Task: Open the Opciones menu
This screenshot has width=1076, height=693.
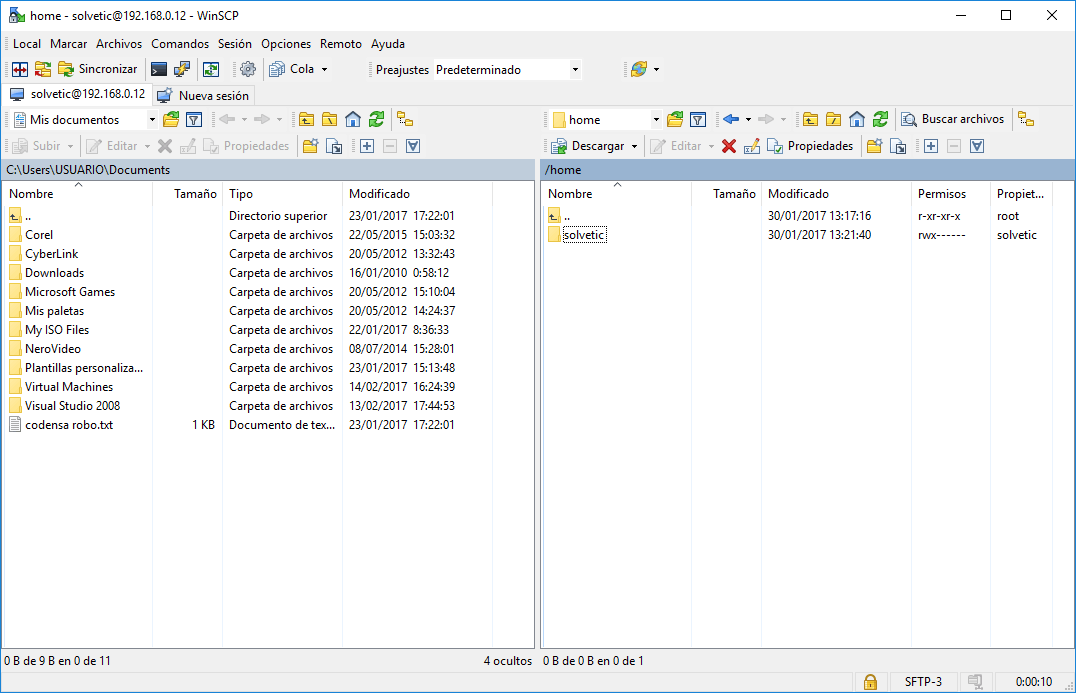Action: point(285,44)
